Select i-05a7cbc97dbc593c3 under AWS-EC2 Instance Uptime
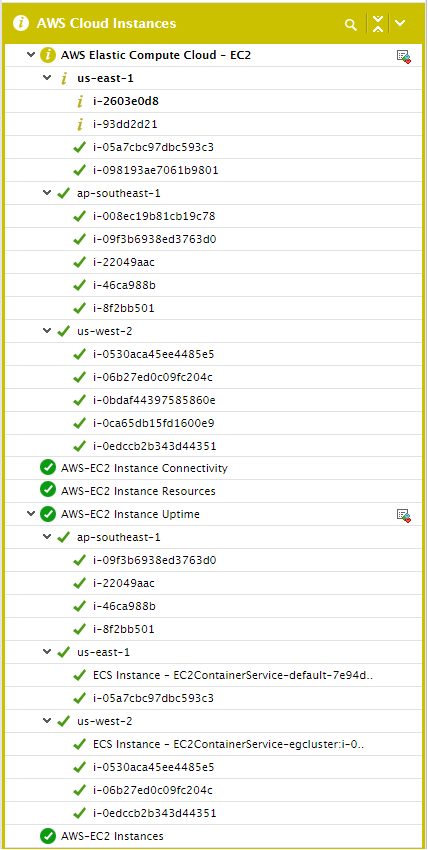This screenshot has height=850, width=428. point(153,698)
